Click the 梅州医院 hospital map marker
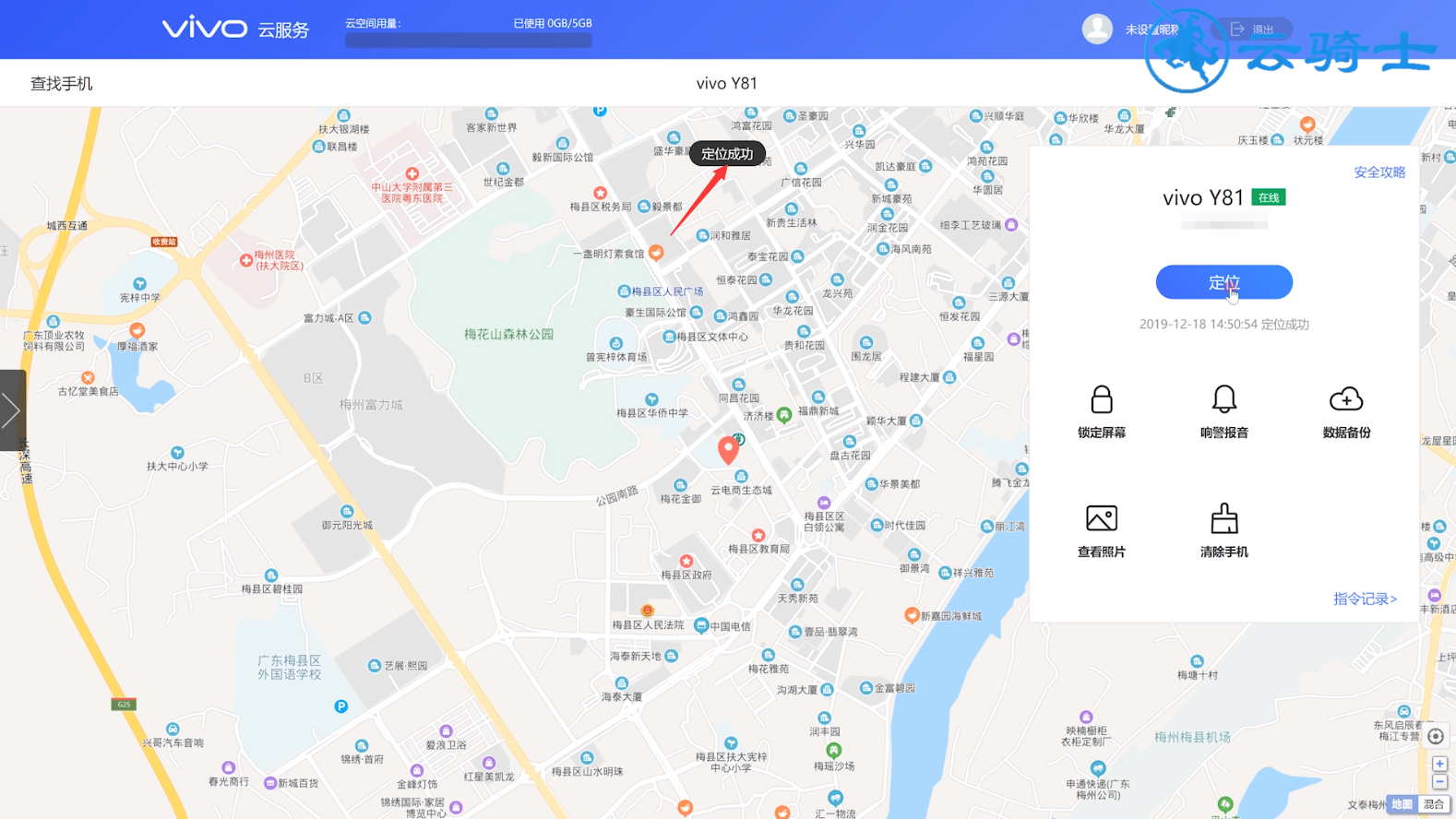 (245, 261)
